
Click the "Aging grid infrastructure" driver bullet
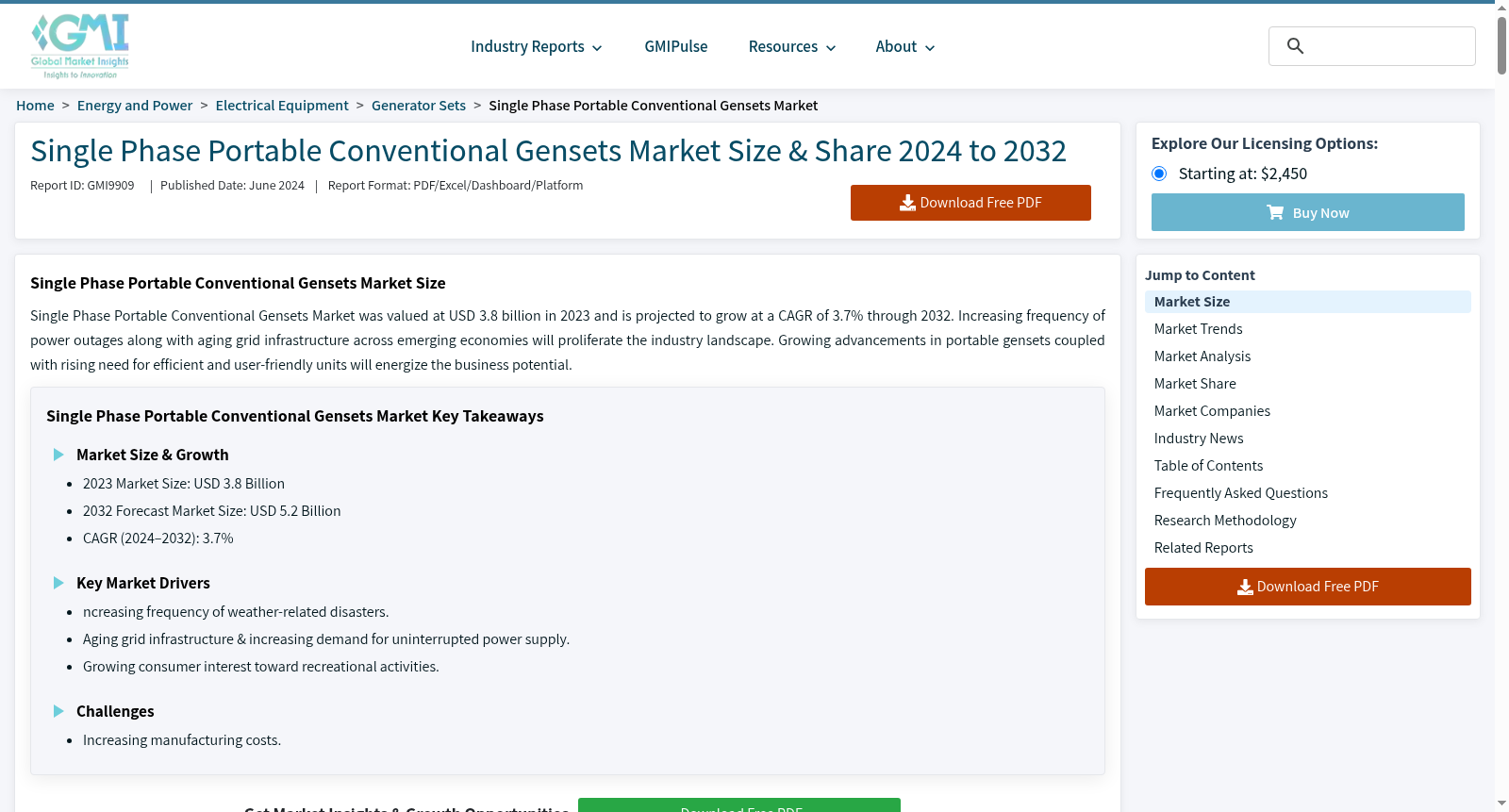[x=326, y=639]
